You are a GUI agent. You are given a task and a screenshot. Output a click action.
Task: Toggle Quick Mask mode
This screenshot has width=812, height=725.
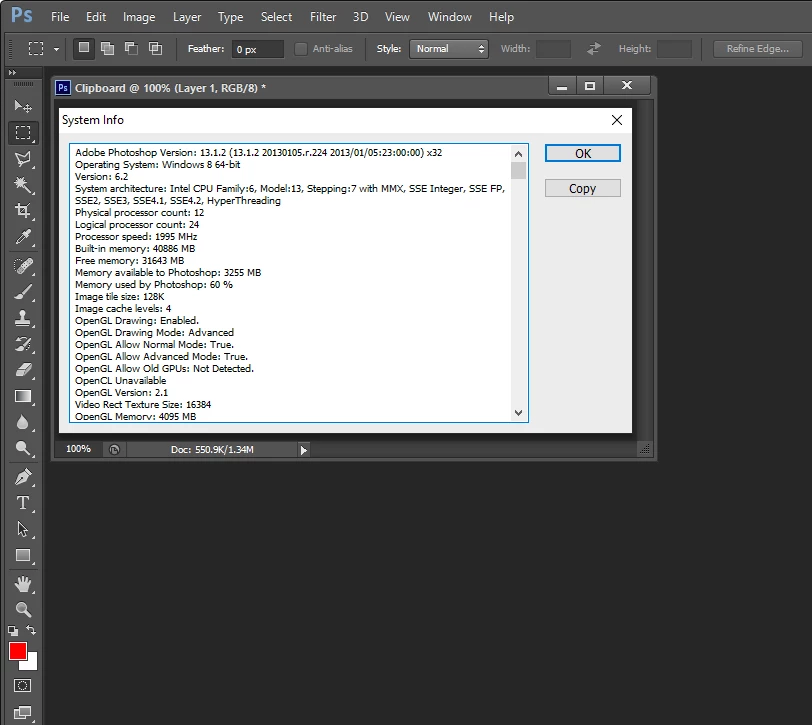23,686
